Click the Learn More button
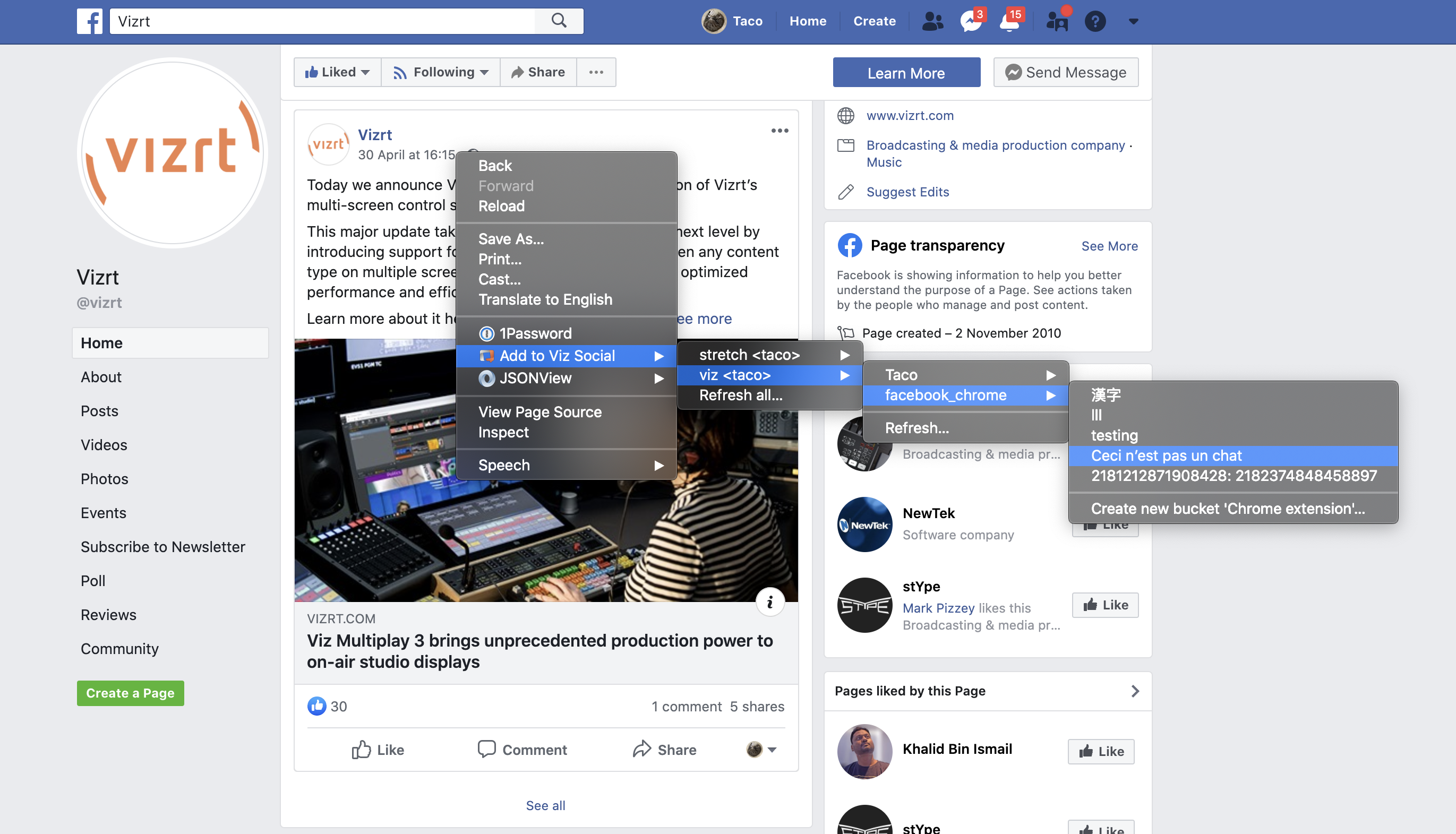Viewport: 1456px width, 834px height. 906,73
